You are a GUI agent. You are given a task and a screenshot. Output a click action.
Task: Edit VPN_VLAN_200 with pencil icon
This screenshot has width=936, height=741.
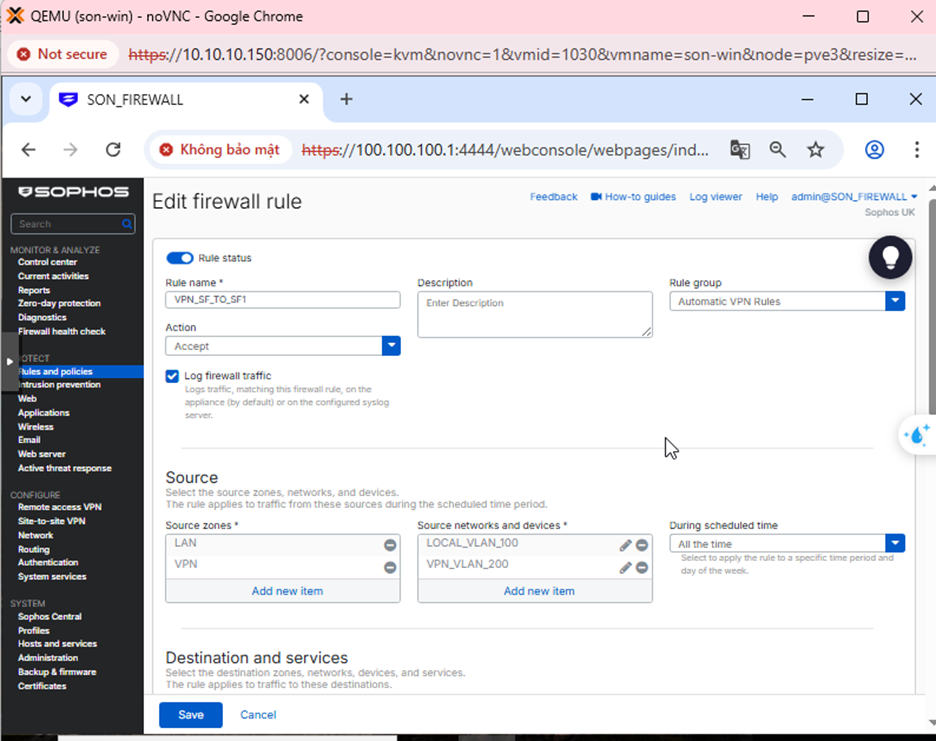[x=625, y=567]
